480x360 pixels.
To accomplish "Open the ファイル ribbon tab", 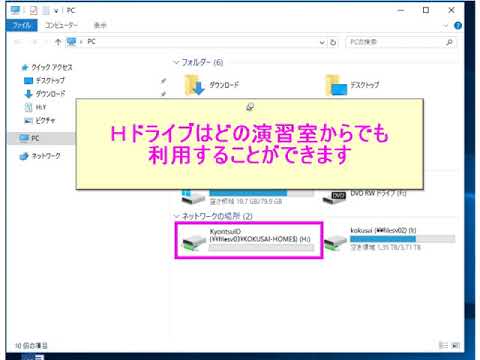I will (x=22, y=25).
